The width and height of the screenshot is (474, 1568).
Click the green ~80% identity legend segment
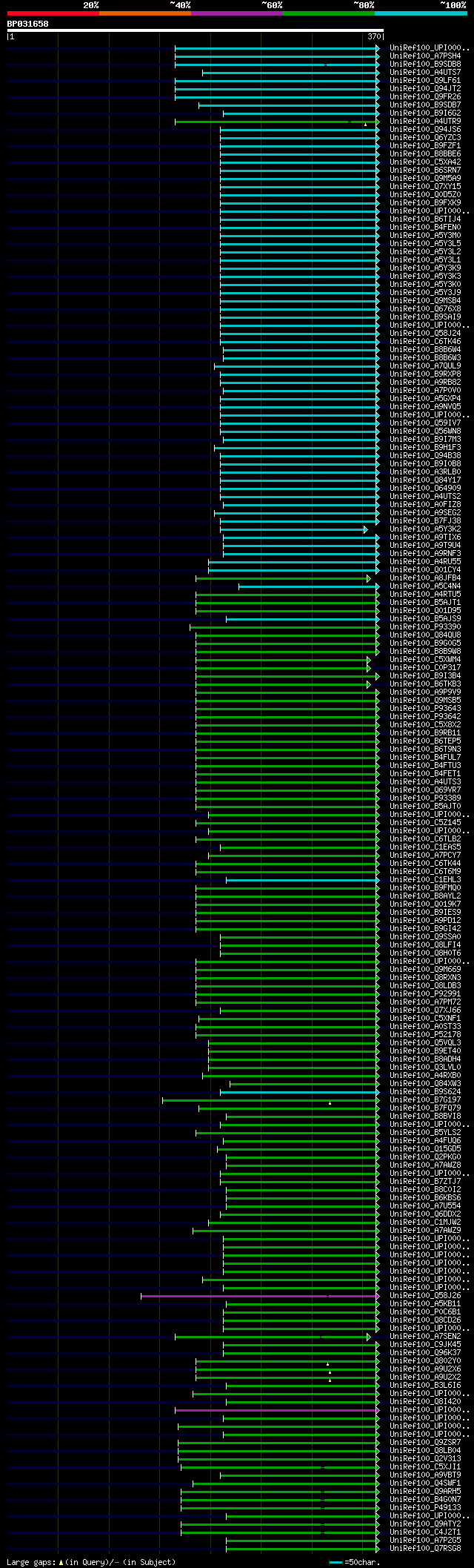329,13
